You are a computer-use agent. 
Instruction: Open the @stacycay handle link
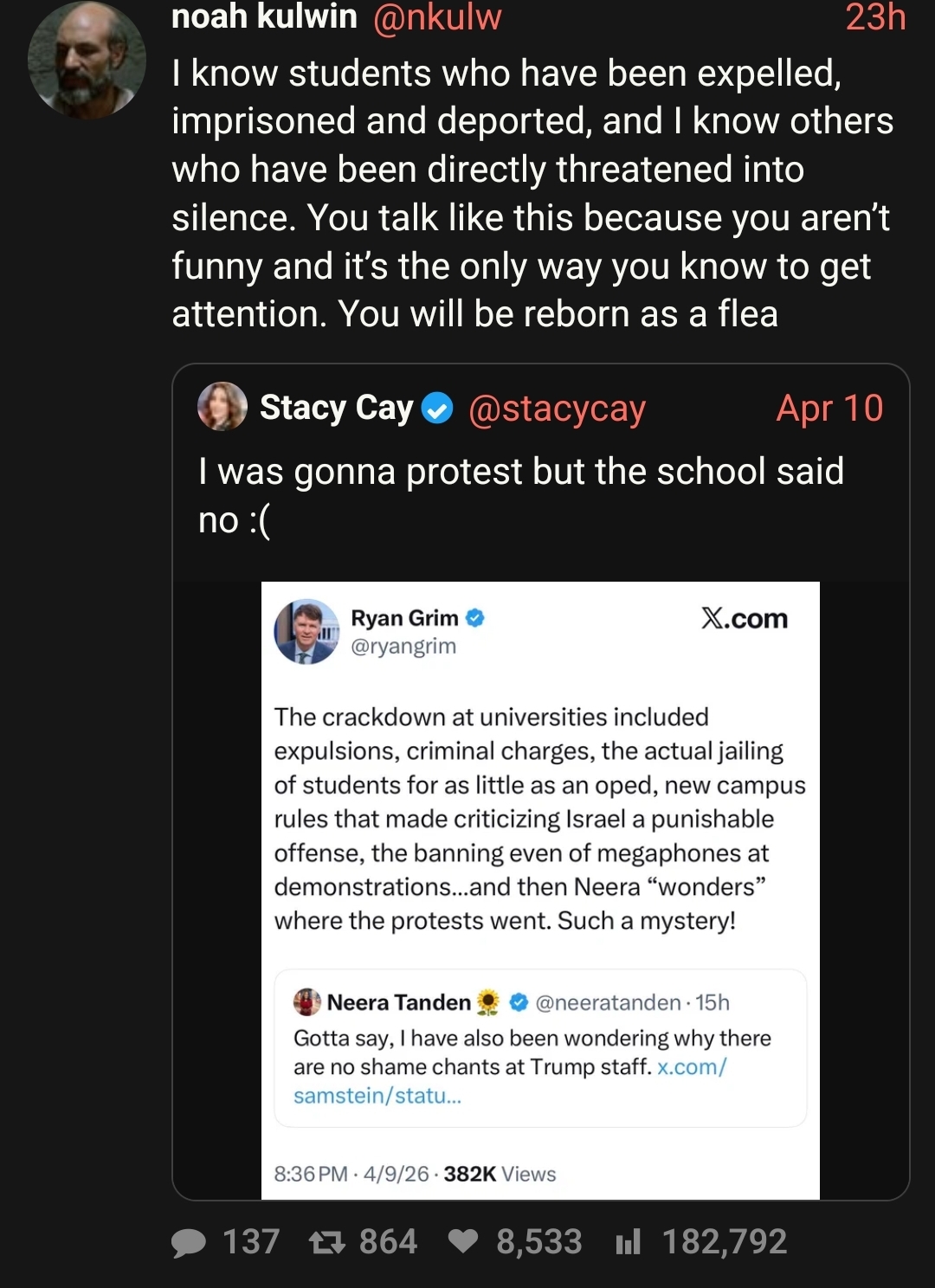click(557, 409)
